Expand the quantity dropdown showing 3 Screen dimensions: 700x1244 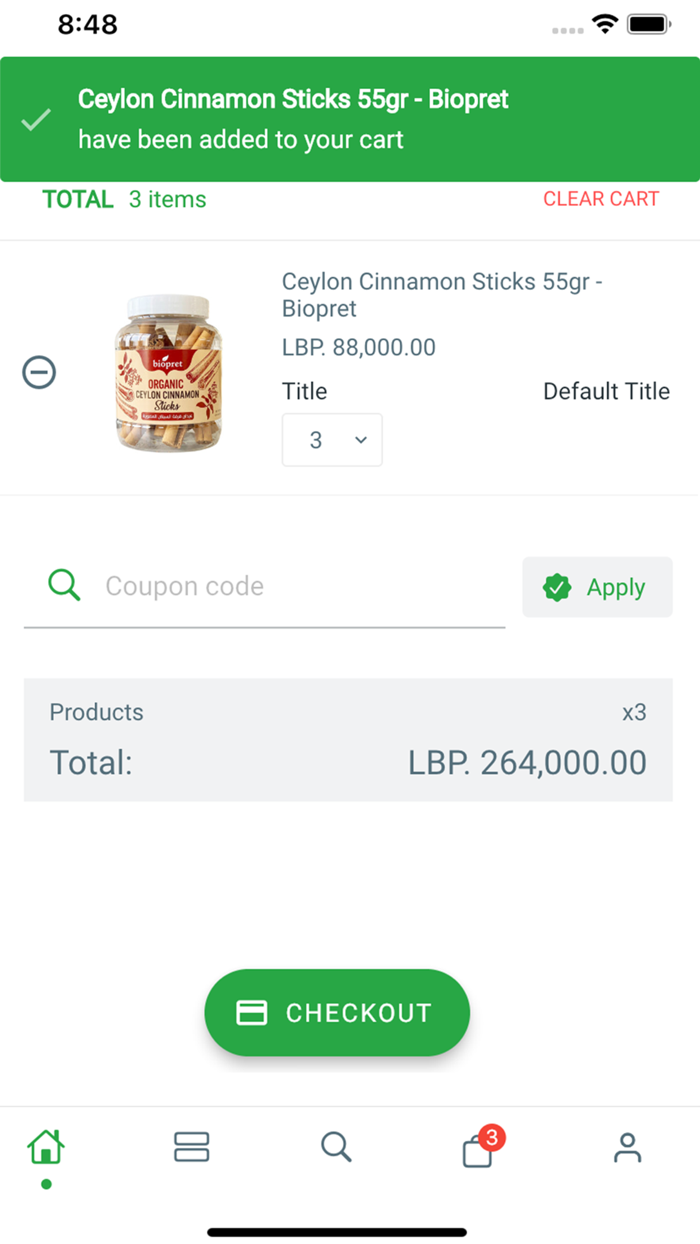click(332, 440)
